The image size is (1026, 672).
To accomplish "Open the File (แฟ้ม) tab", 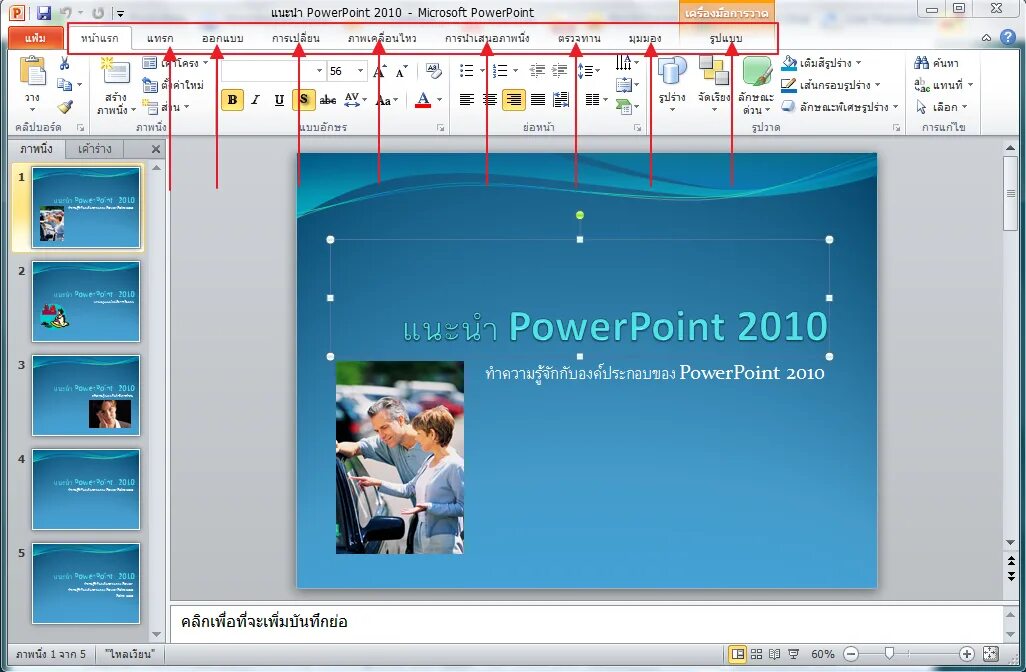I will pyautogui.click(x=35, y=38).
